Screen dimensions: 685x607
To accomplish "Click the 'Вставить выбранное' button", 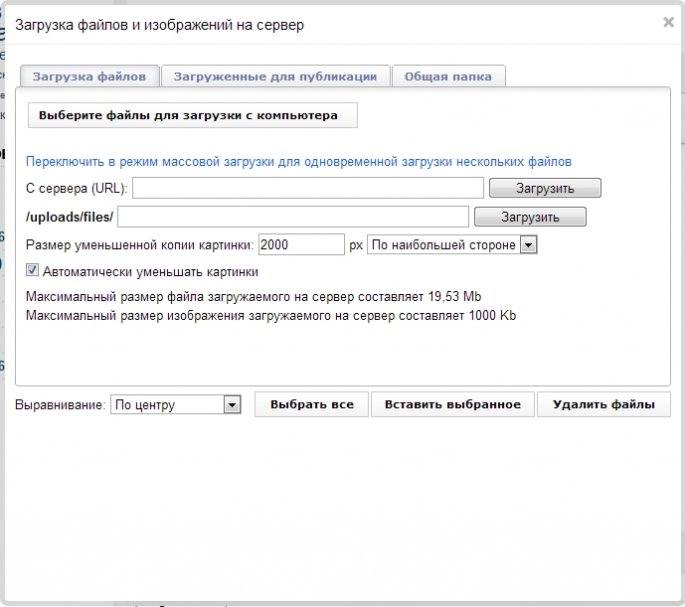I will (x=453, y=404).
